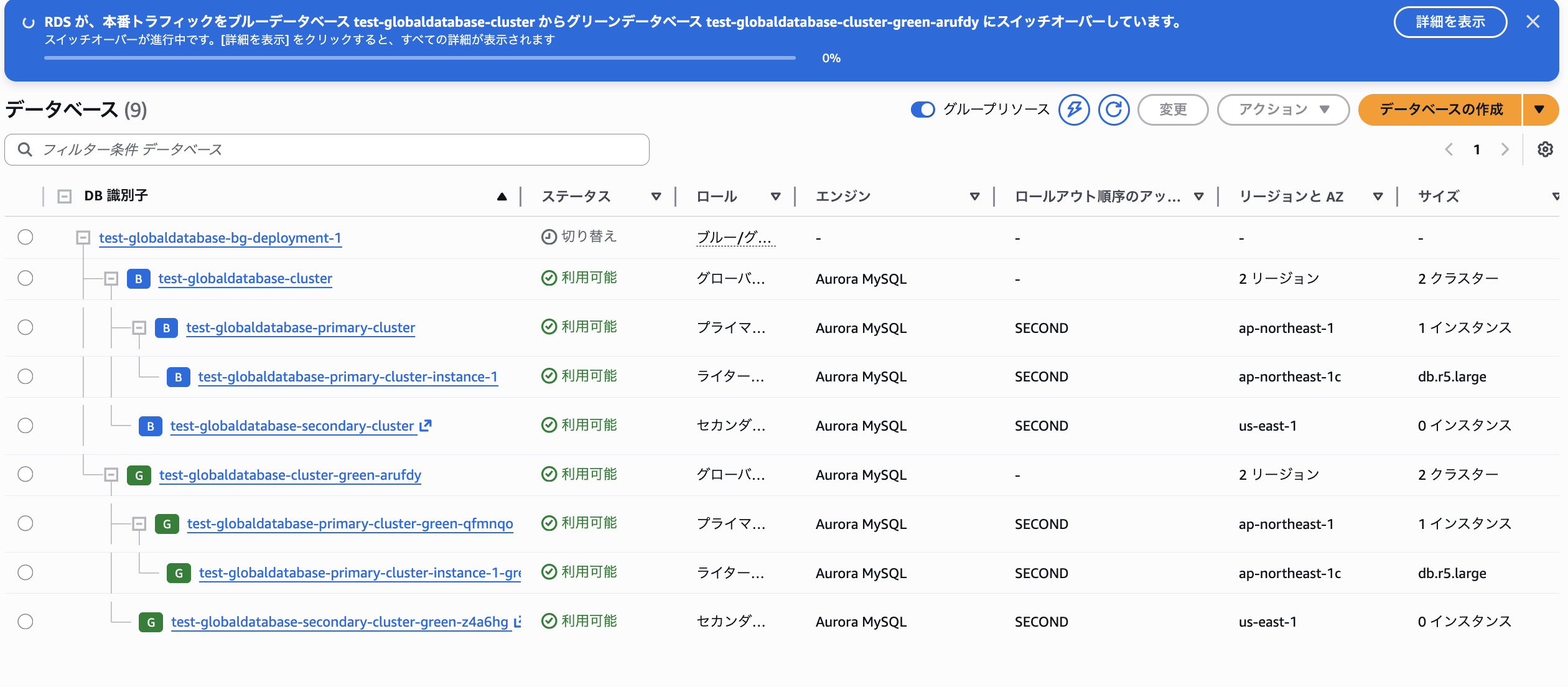The image size is (1568, 687).
Task: Click the database filter input field
Action: (311, 149)
